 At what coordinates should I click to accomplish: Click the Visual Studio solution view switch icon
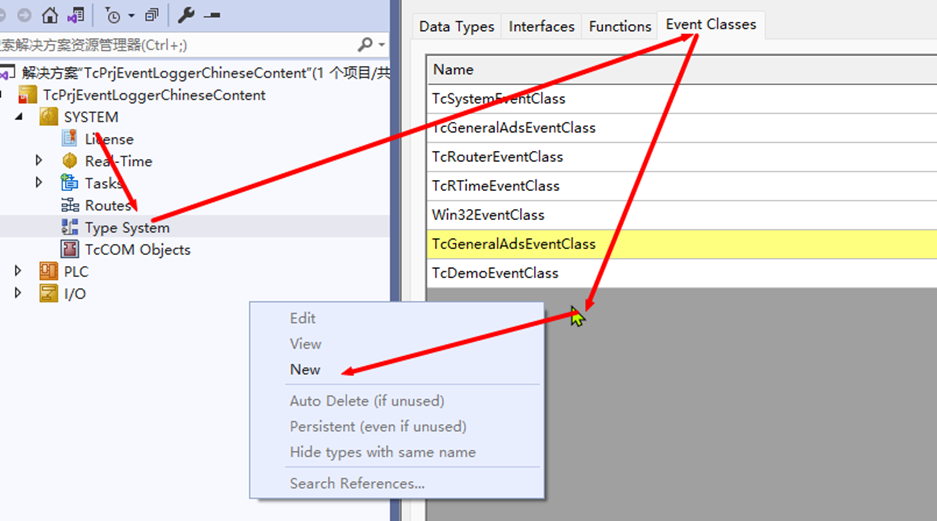(x=76, y=15)
